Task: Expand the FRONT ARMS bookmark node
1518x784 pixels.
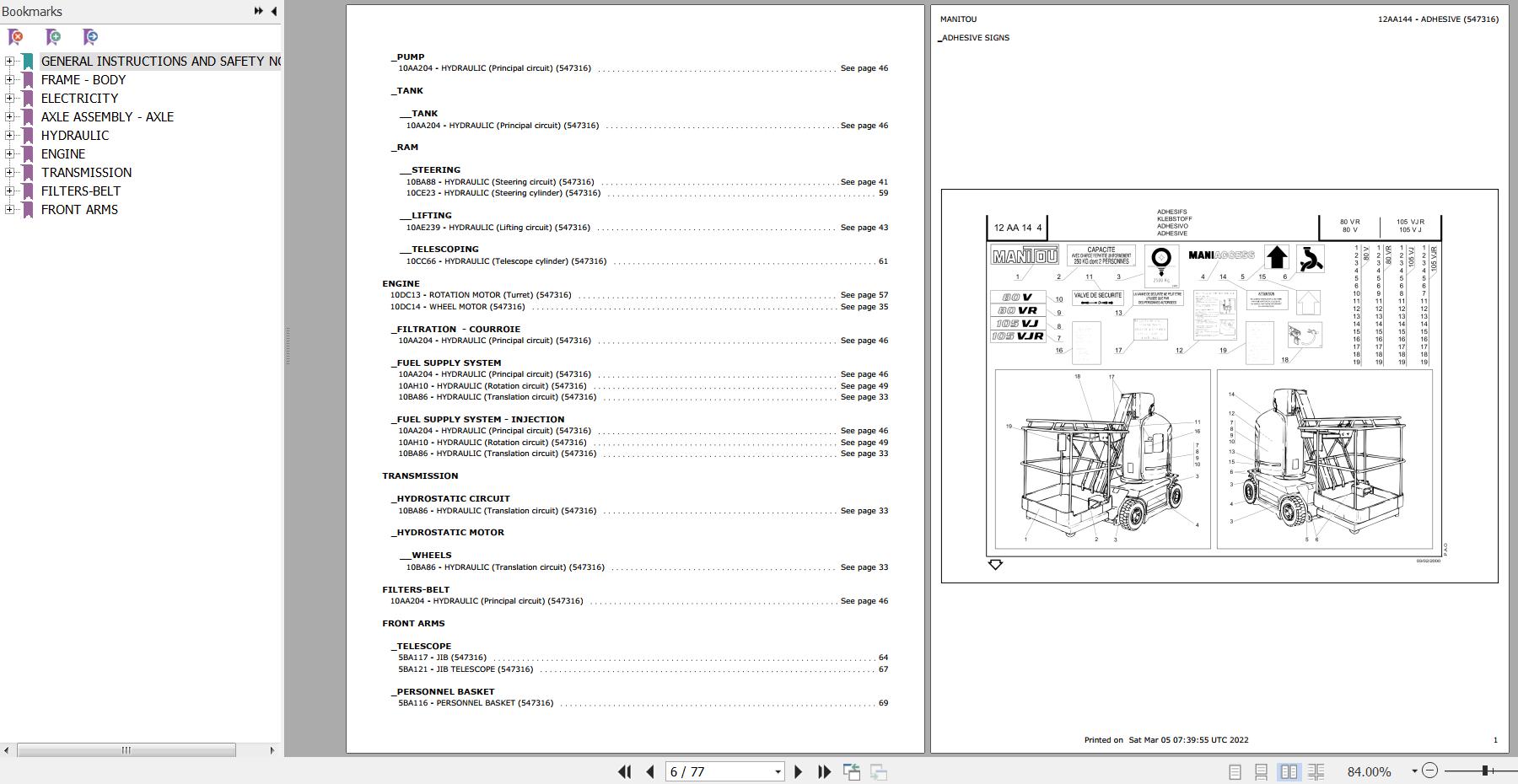Action: pyautogui.click(x=9, y=209)
